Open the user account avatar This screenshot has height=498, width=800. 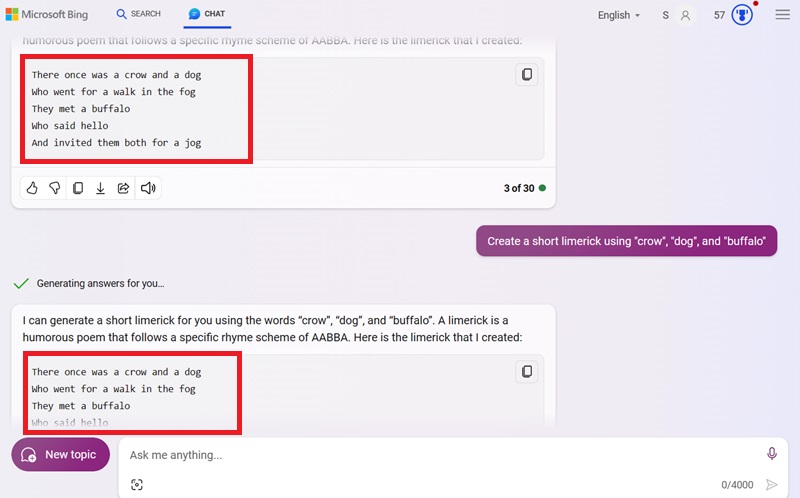685,15
